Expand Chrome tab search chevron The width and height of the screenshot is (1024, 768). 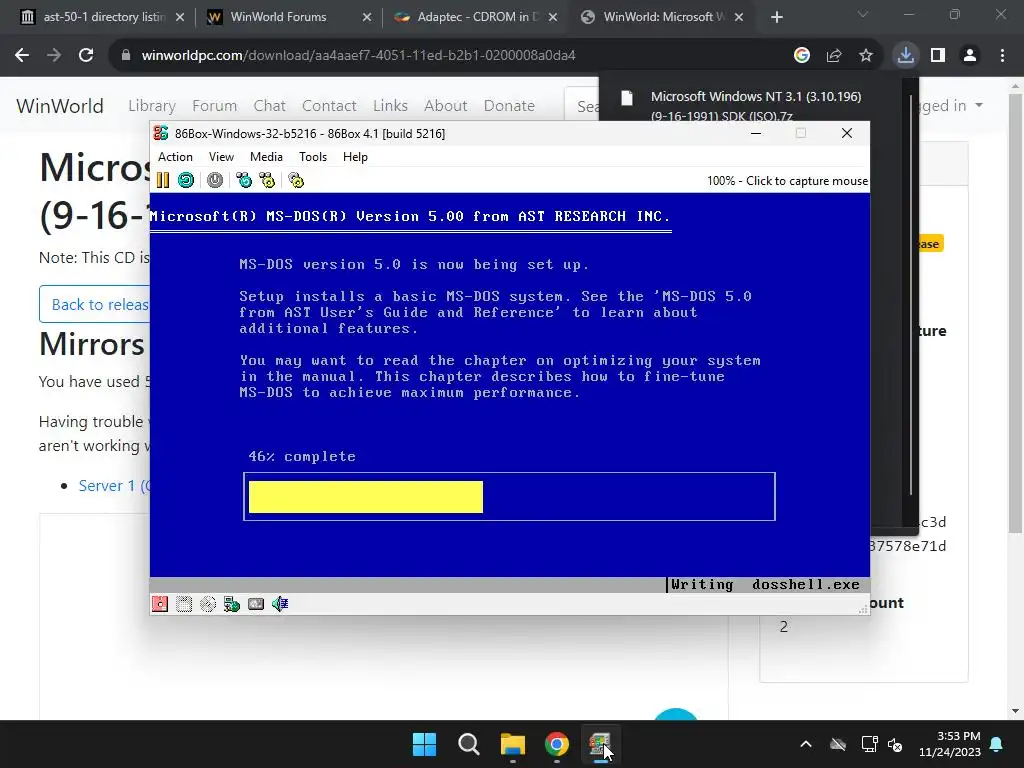(x=863, y=14)
